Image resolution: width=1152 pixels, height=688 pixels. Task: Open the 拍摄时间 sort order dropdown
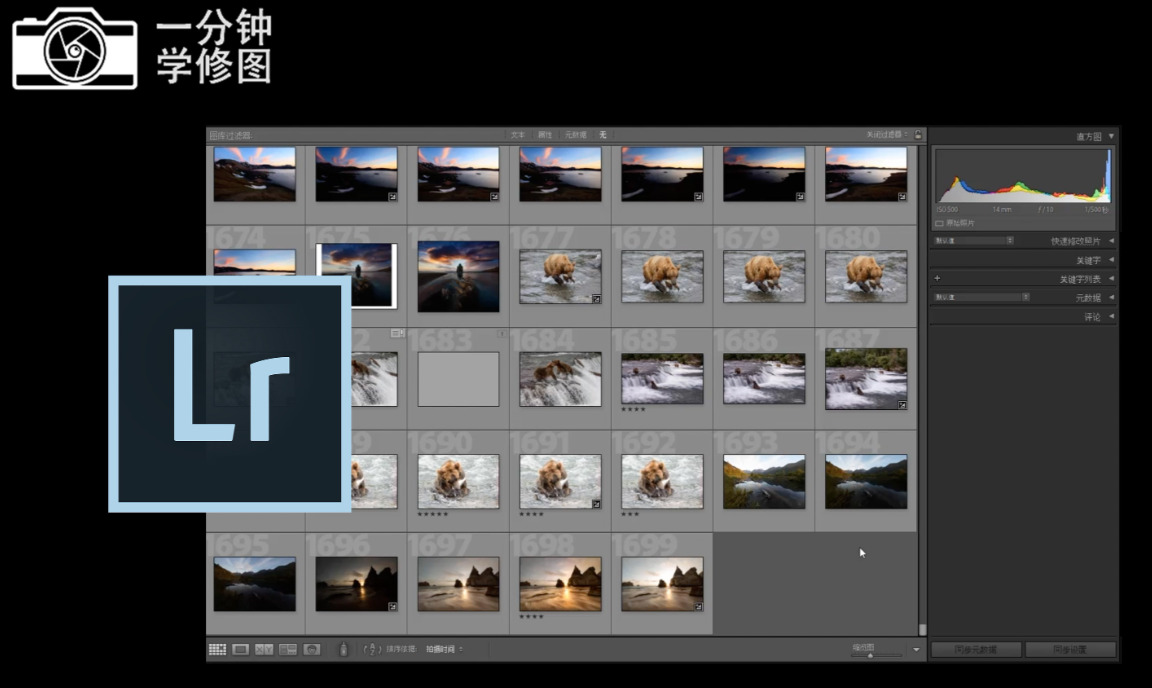tap(443, 650)
